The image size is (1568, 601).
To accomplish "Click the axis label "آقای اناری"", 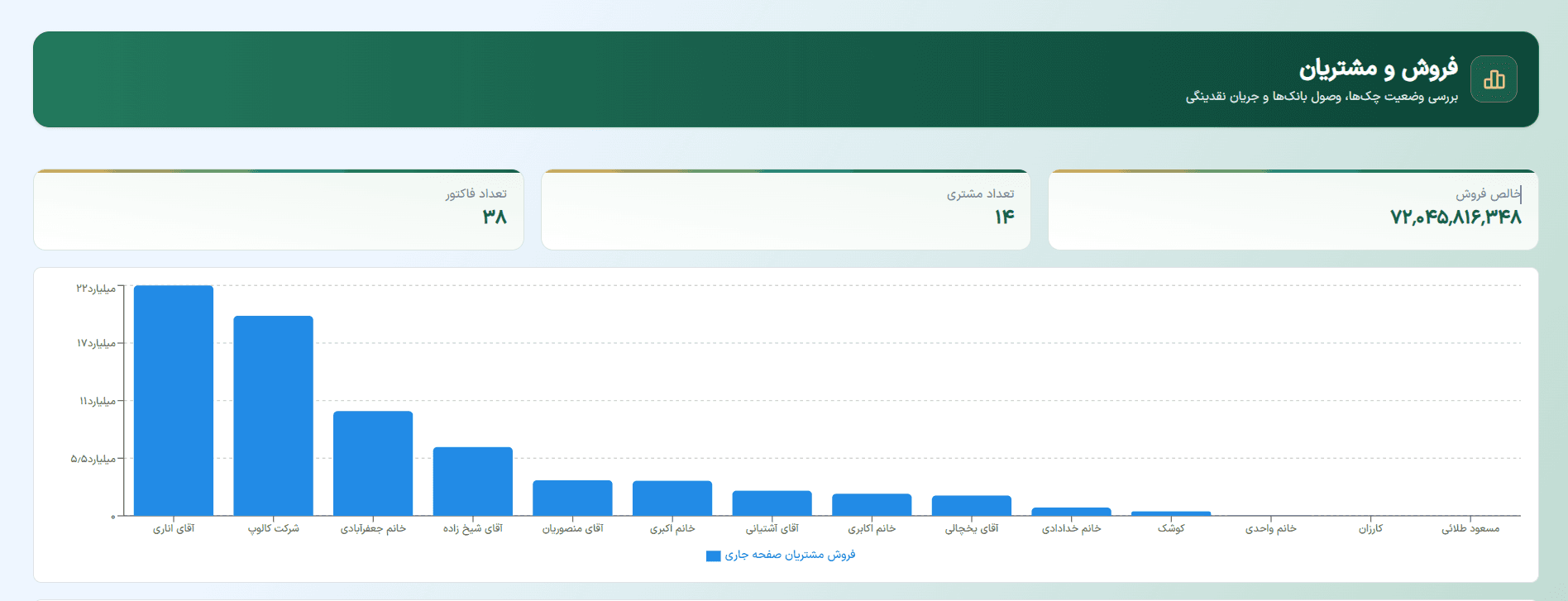I will pyautogui.click(x=174, y=528).
